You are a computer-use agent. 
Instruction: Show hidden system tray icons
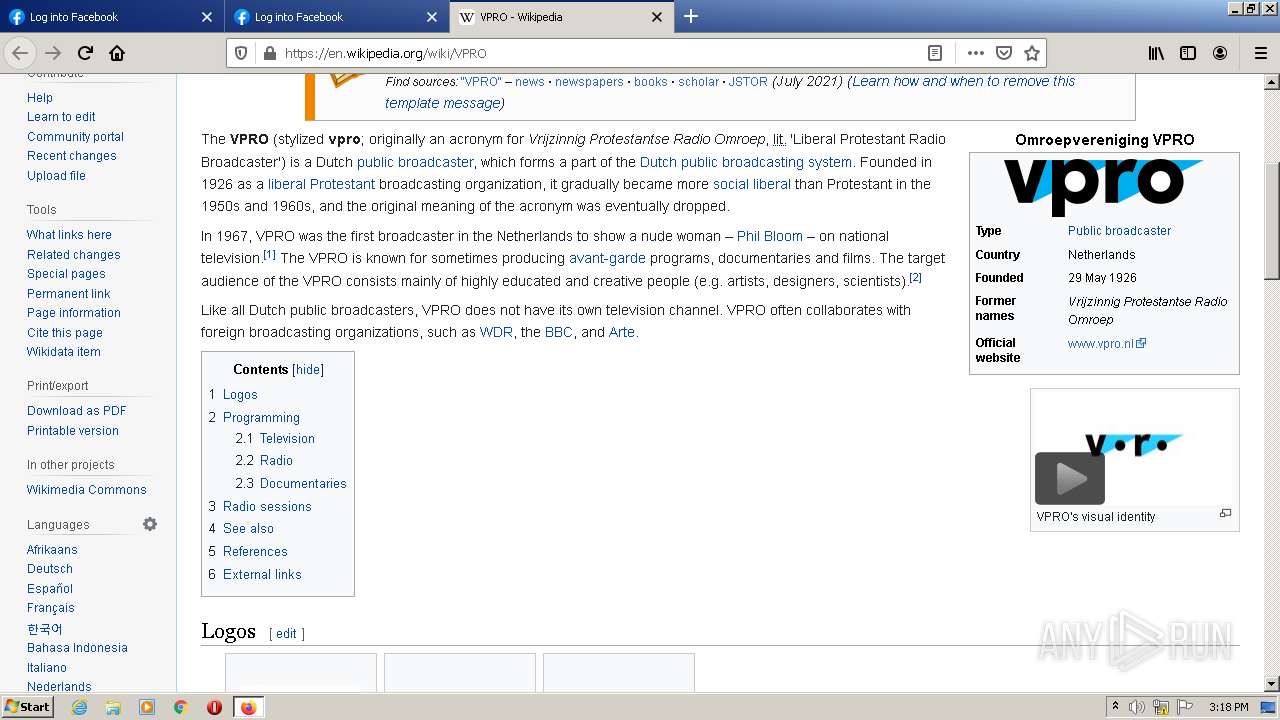point(1115,707)
